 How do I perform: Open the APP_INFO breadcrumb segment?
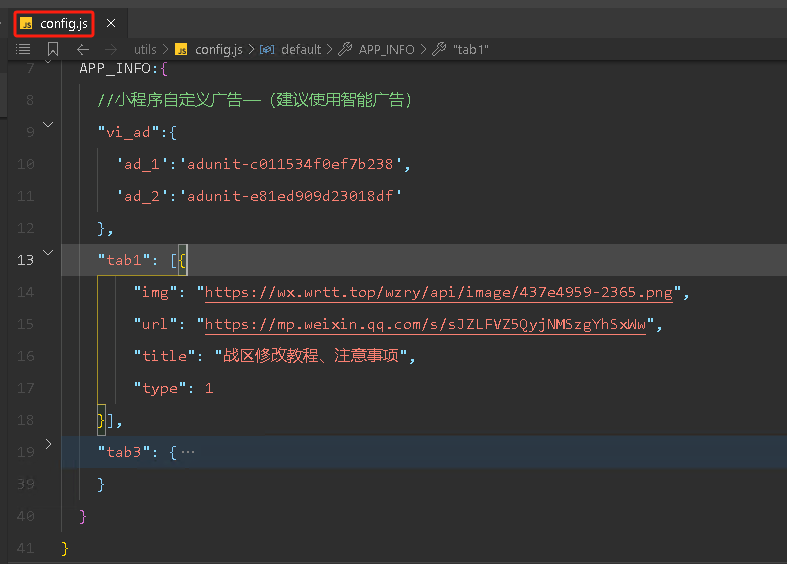pyautogui.click(x=386, y=49)
